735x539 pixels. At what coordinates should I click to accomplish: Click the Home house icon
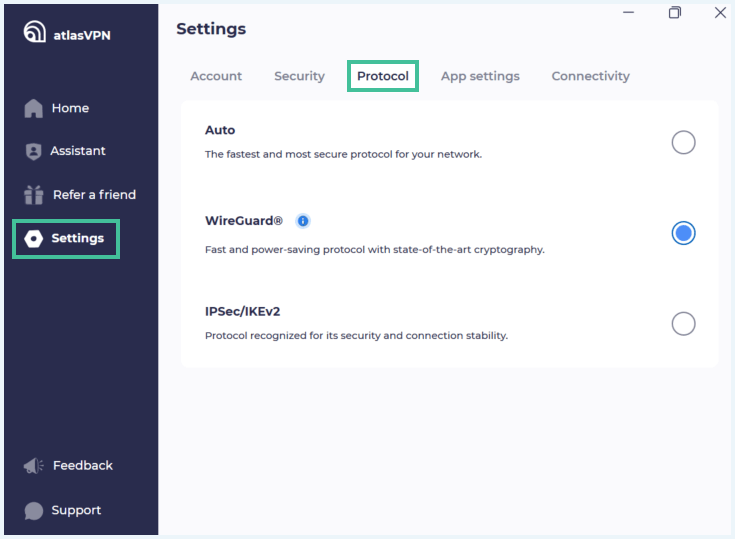[x=33, y=108]
